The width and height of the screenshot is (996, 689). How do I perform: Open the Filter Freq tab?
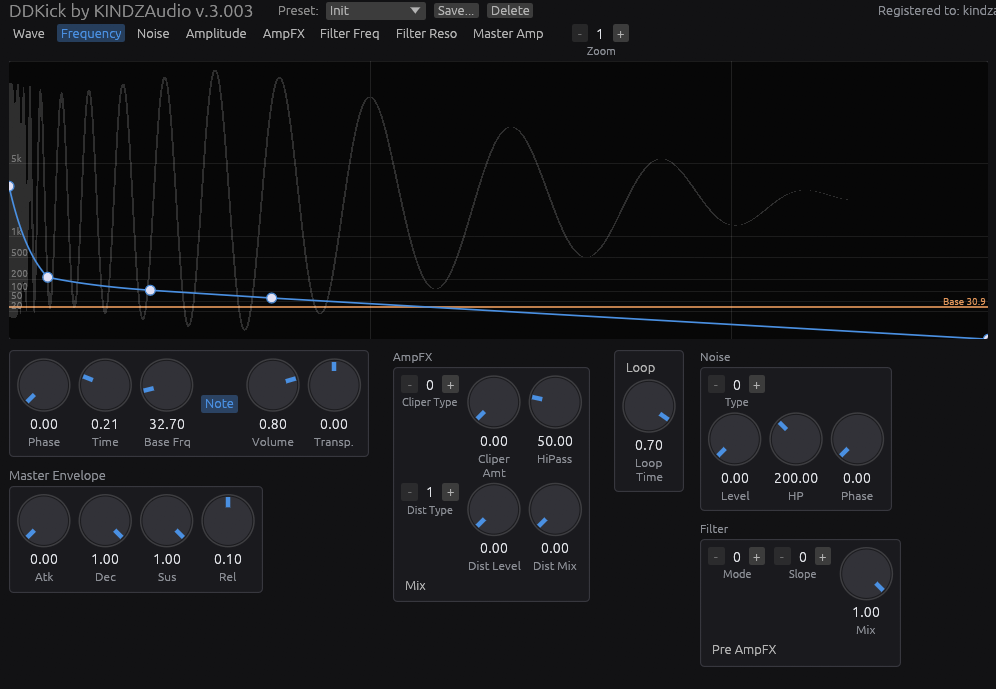pyautogui.click(x=349, y=34)
